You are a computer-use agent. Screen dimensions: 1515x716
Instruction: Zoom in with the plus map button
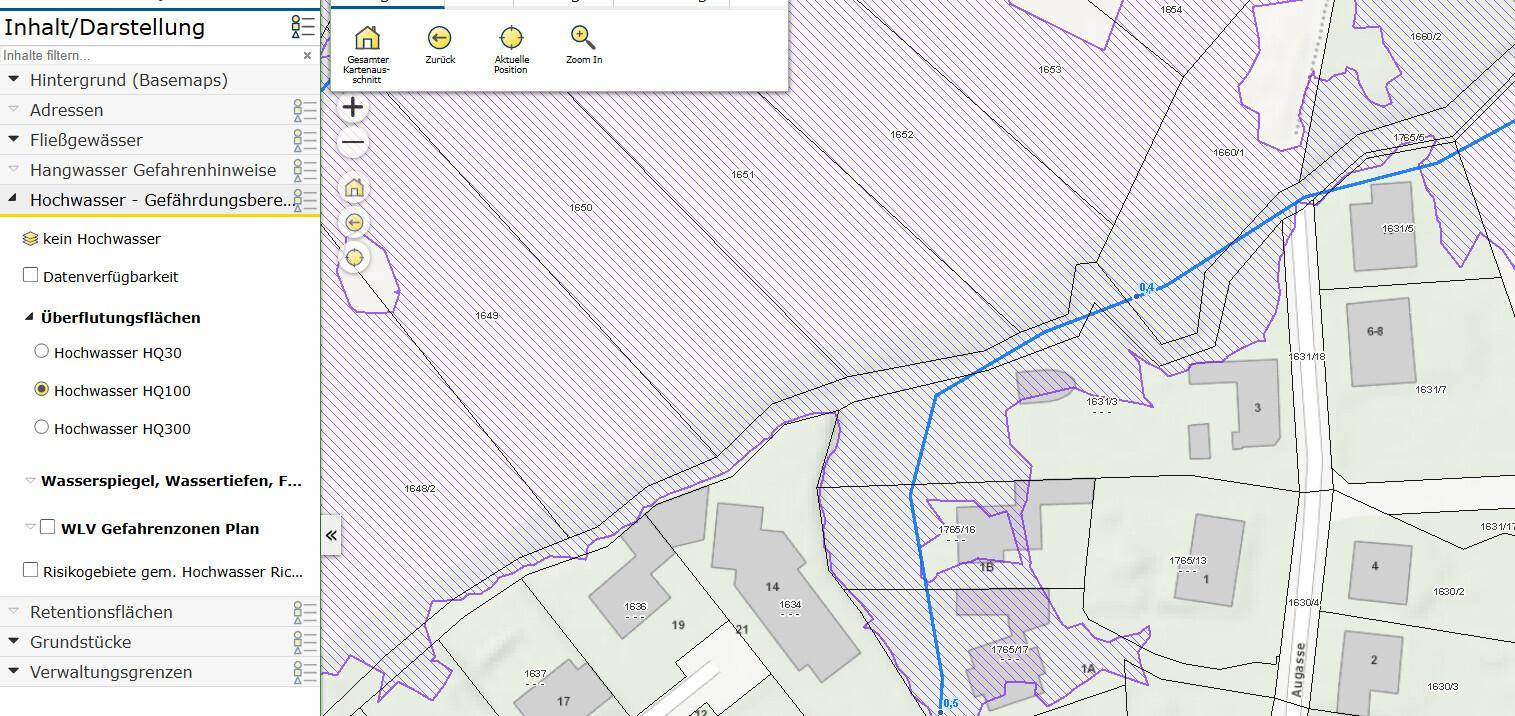pos(353,107)
